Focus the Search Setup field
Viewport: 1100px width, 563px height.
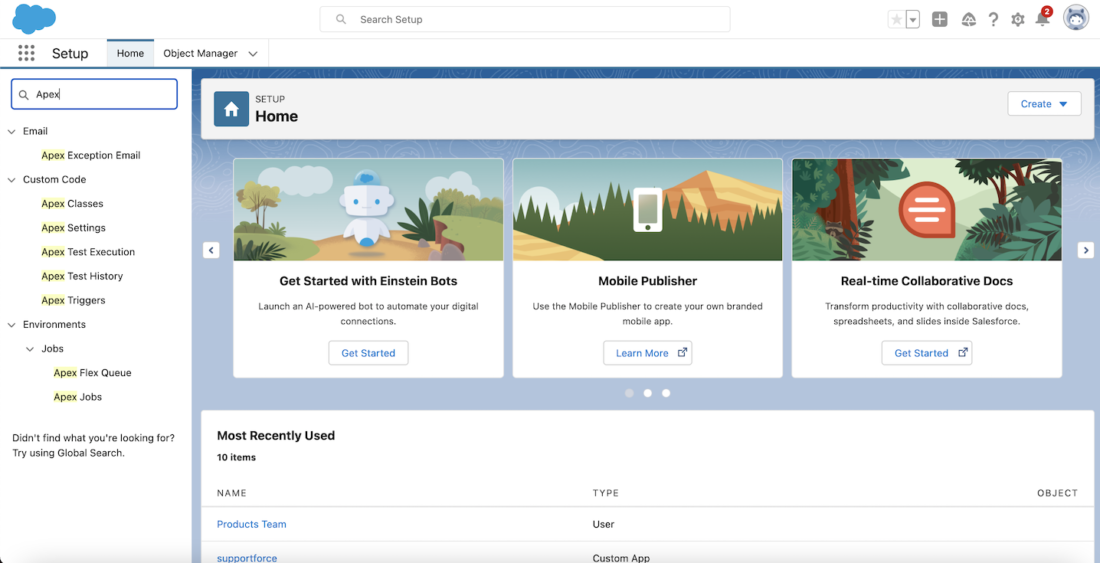(525, 20)
